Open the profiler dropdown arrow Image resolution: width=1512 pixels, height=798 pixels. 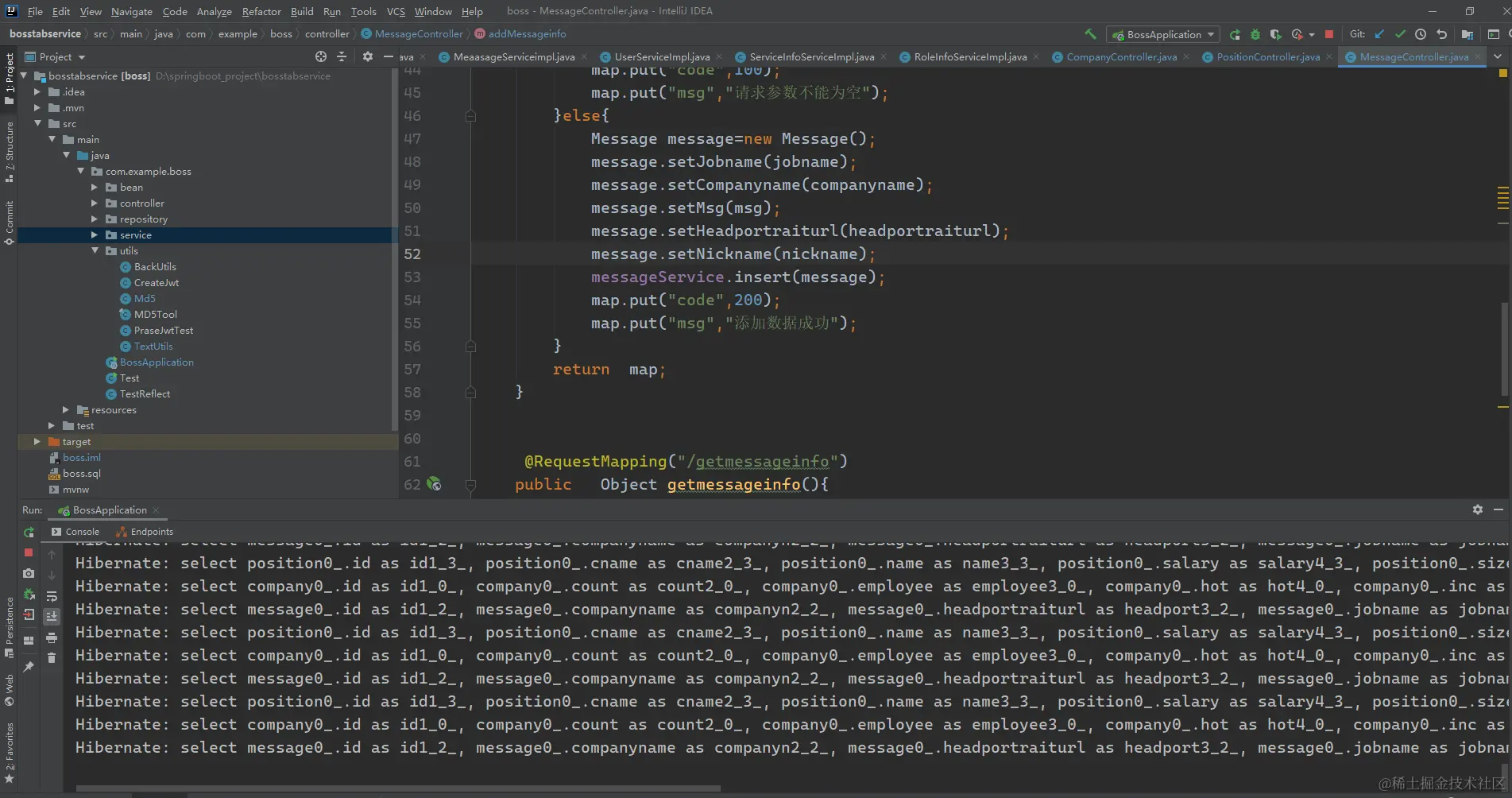[x=1311, y=34]
